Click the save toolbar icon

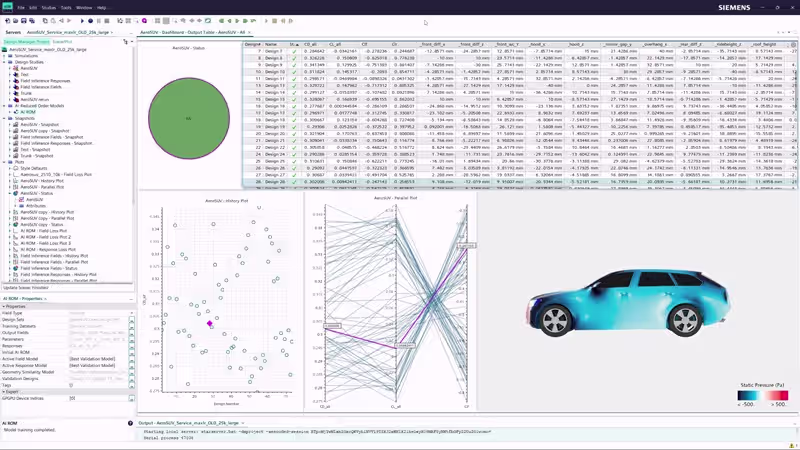tap(23, 21)
